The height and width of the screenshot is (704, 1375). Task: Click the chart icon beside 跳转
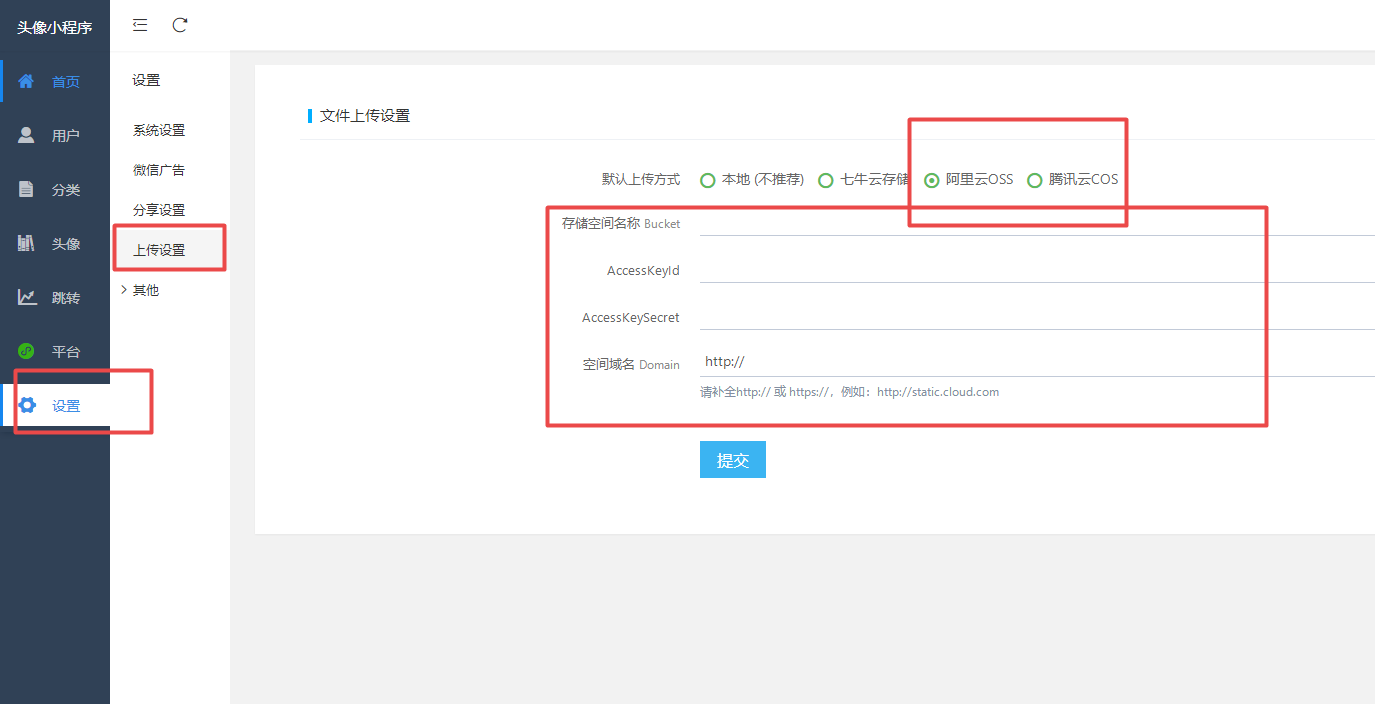click(x=27, y=297)
